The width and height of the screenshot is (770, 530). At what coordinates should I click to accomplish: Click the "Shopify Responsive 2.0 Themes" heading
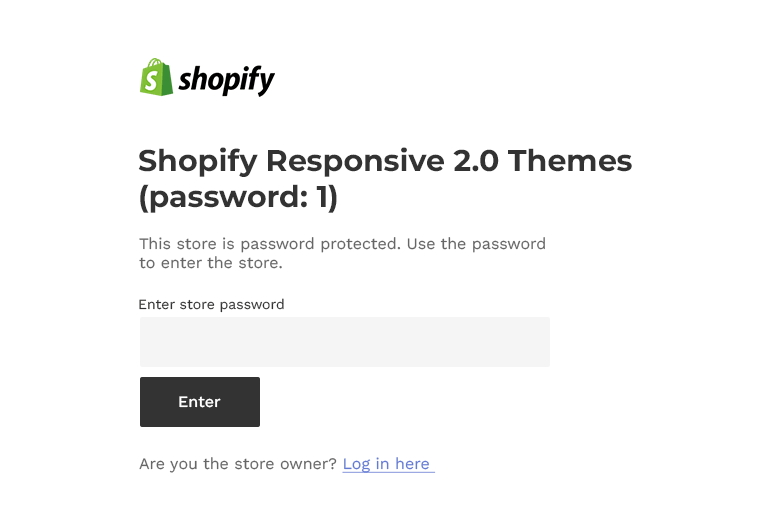385,161
